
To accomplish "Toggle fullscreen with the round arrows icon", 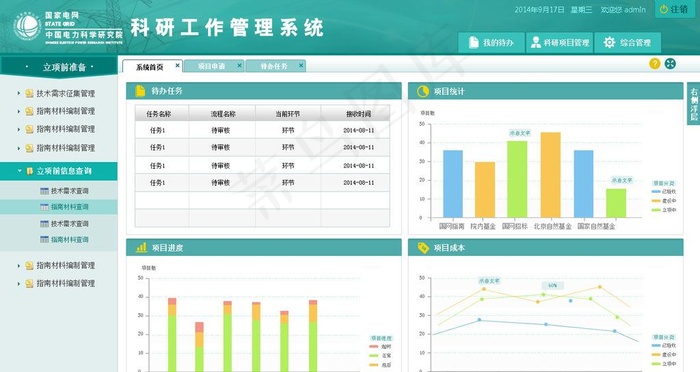I will (670, 64).
